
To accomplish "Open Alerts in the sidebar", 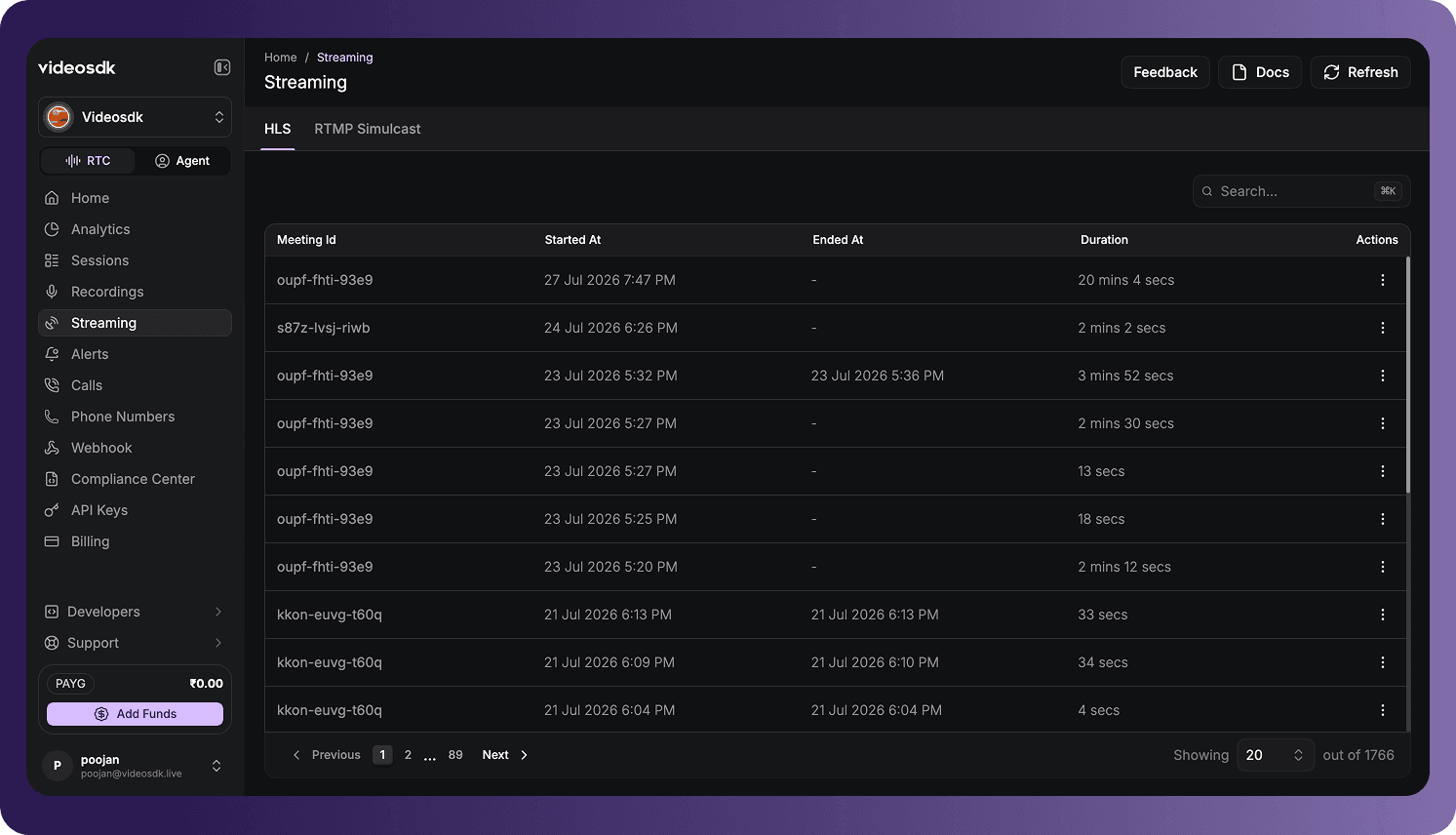I will pos(135,354).
